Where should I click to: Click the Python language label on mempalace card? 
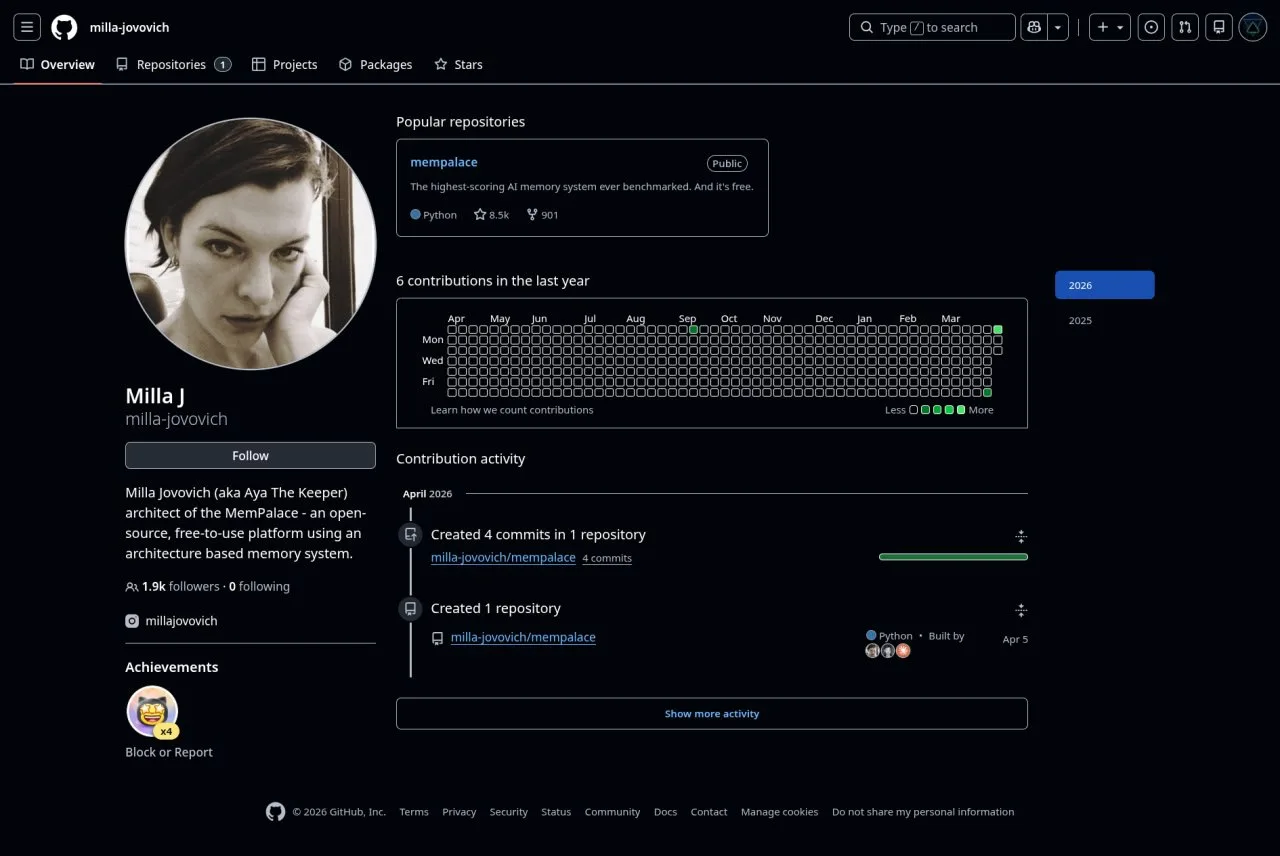(x=433, y=214)
